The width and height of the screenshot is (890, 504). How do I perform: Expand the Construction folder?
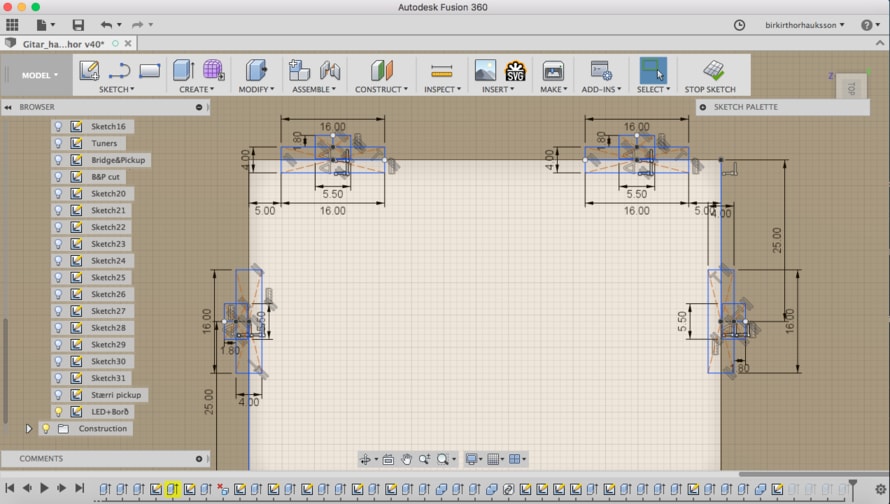pyautogui.click(x=28, y=429)
